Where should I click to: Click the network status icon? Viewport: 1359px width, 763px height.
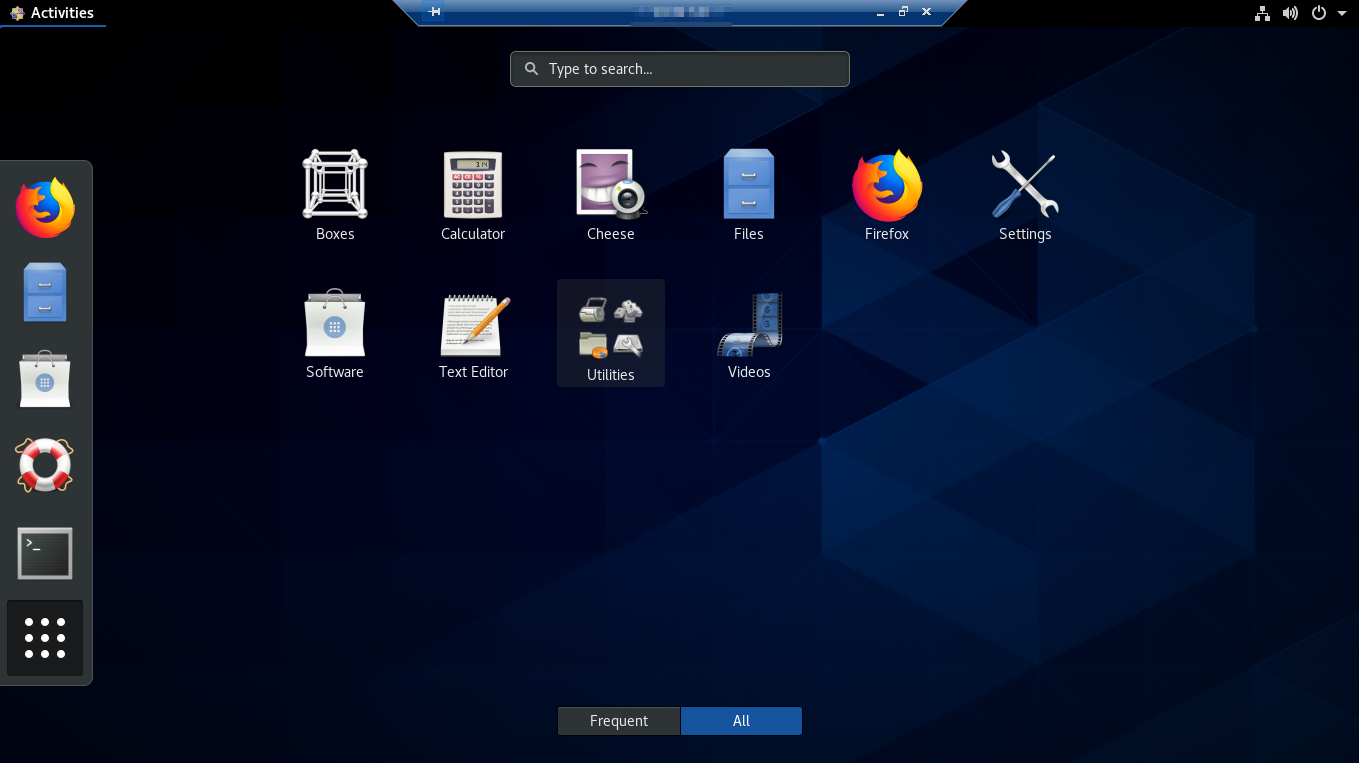[1262, 13]
